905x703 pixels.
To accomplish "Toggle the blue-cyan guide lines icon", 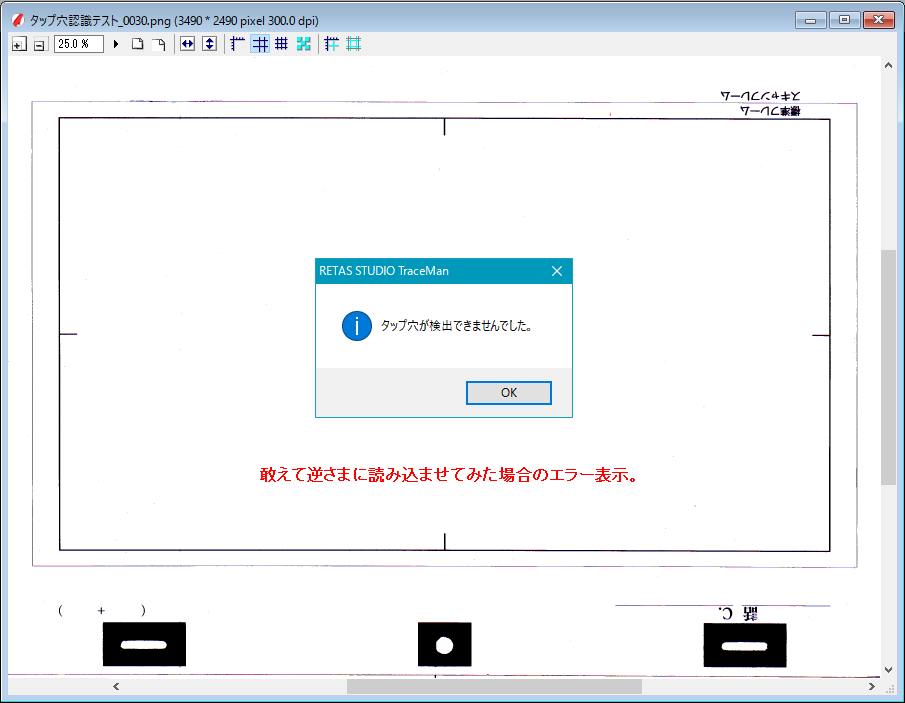I will [332, 44].
